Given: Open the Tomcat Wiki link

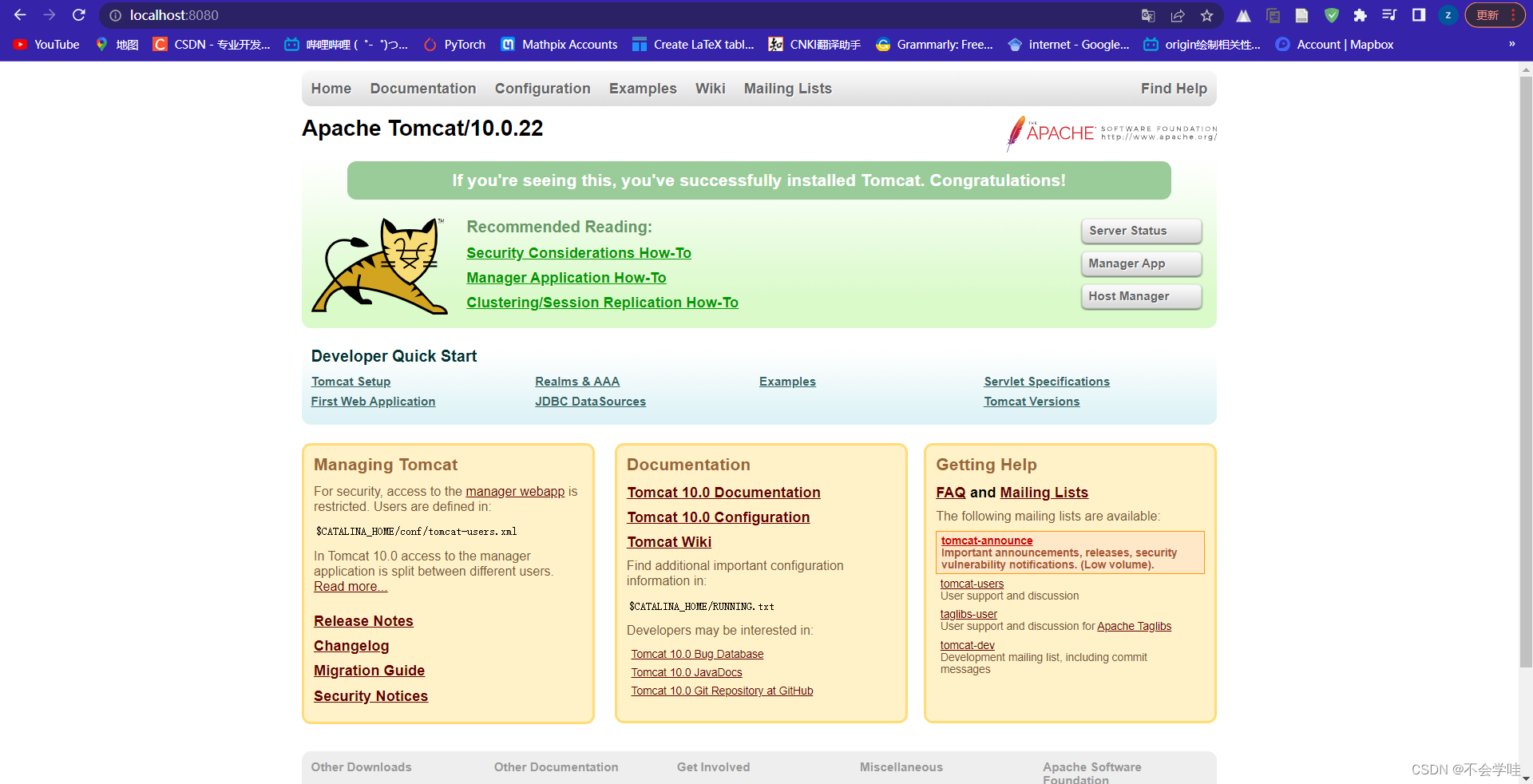Looking at the screenshot, I should (x=669, y=542).
